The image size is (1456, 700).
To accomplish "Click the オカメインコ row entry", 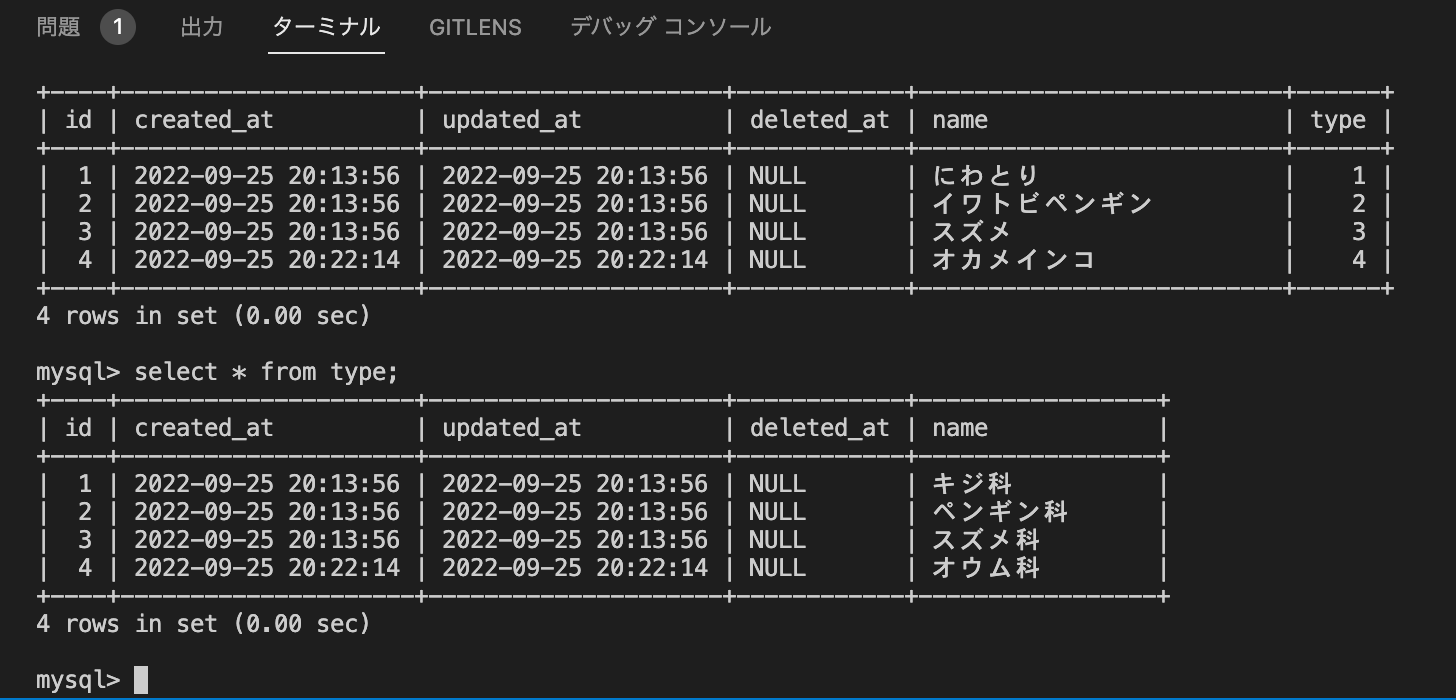I will [1010, 259].
